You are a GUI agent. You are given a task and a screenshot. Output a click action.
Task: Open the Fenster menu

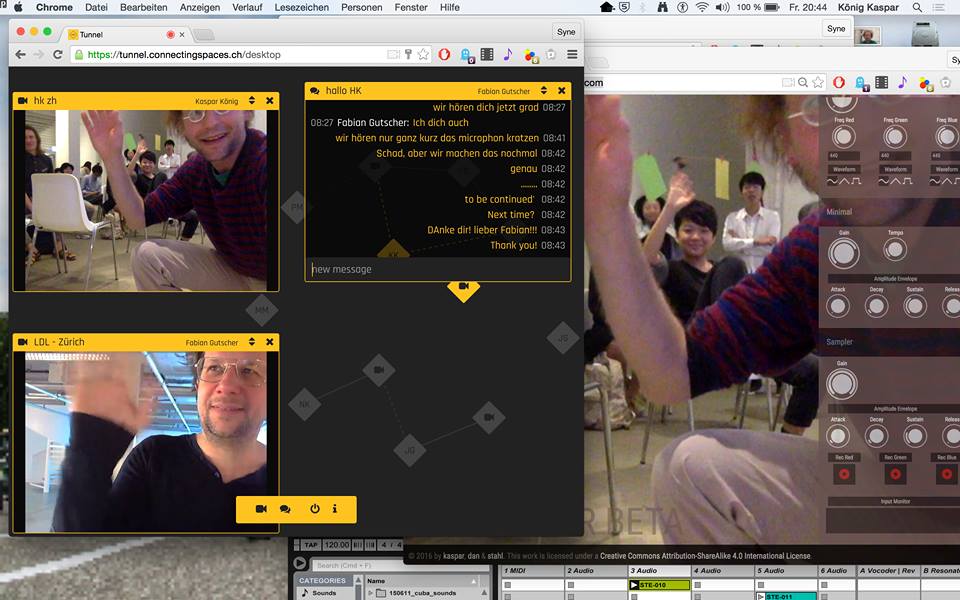[x=411, y=7]
